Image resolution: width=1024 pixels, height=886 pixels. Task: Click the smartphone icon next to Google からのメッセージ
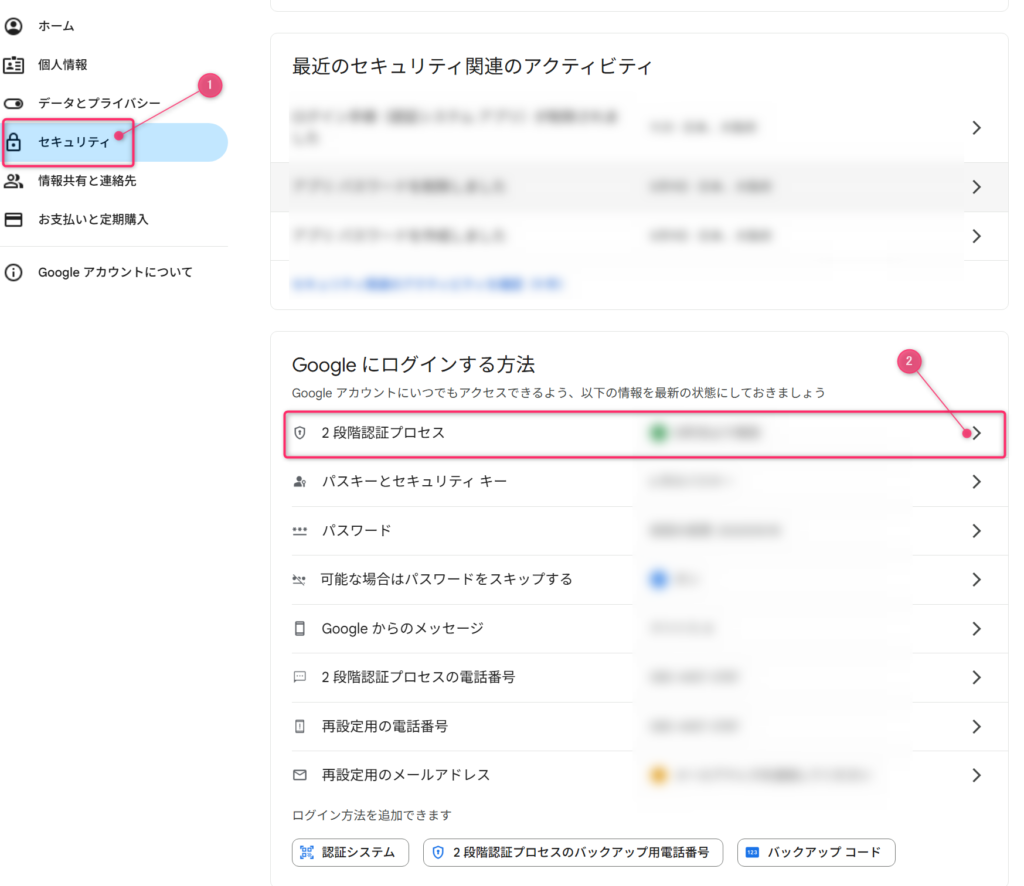pos(301,628)
